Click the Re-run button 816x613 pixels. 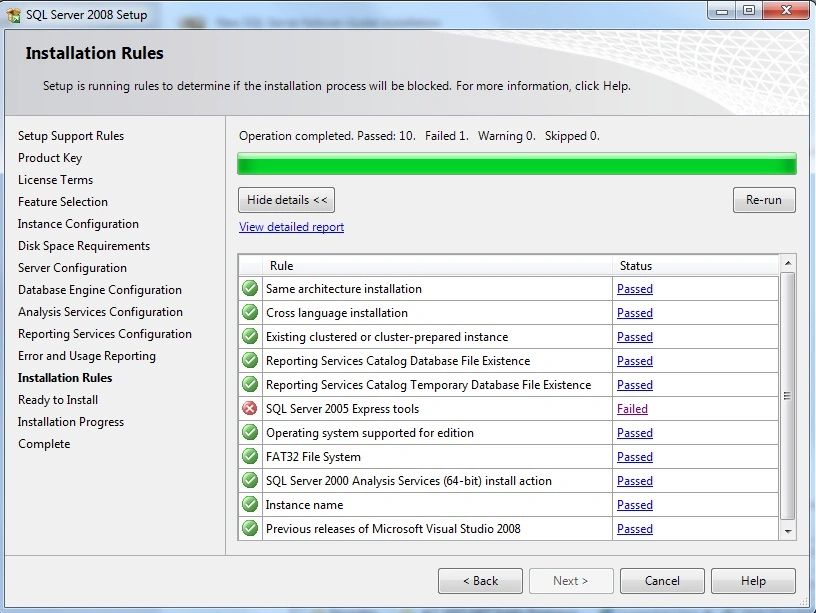(x=764, y=200)
